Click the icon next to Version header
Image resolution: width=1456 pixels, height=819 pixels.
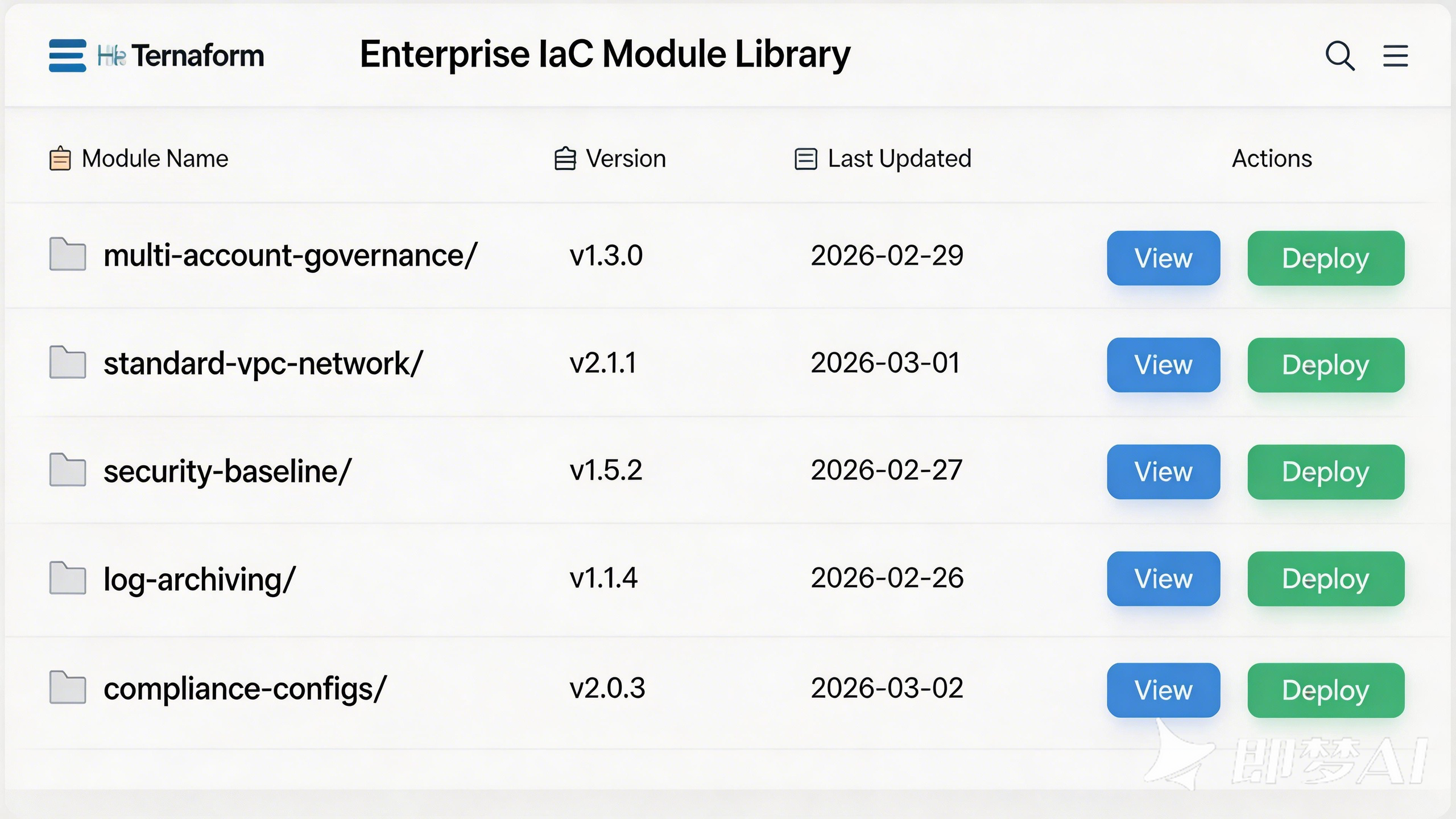[x=565, y=159]
